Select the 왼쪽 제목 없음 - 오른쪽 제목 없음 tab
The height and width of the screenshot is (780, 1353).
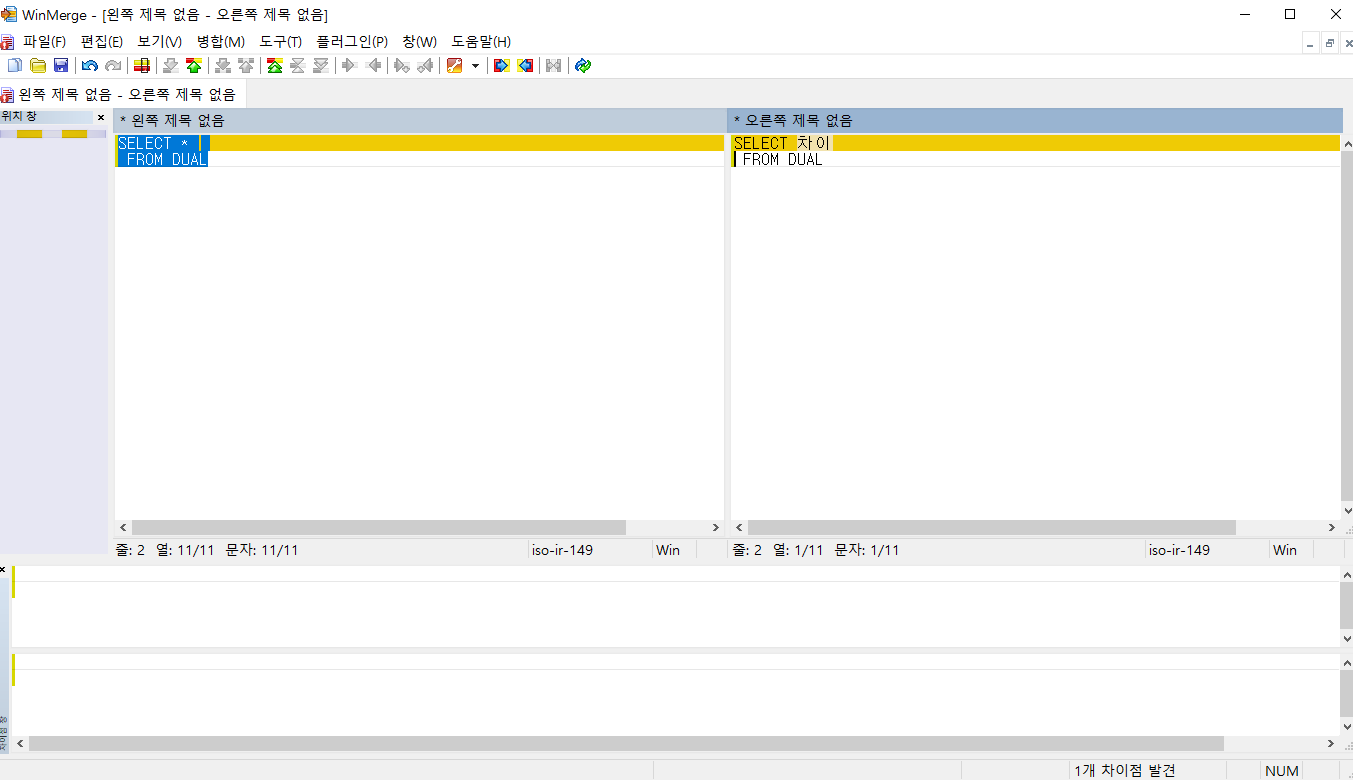coord(123,95)
